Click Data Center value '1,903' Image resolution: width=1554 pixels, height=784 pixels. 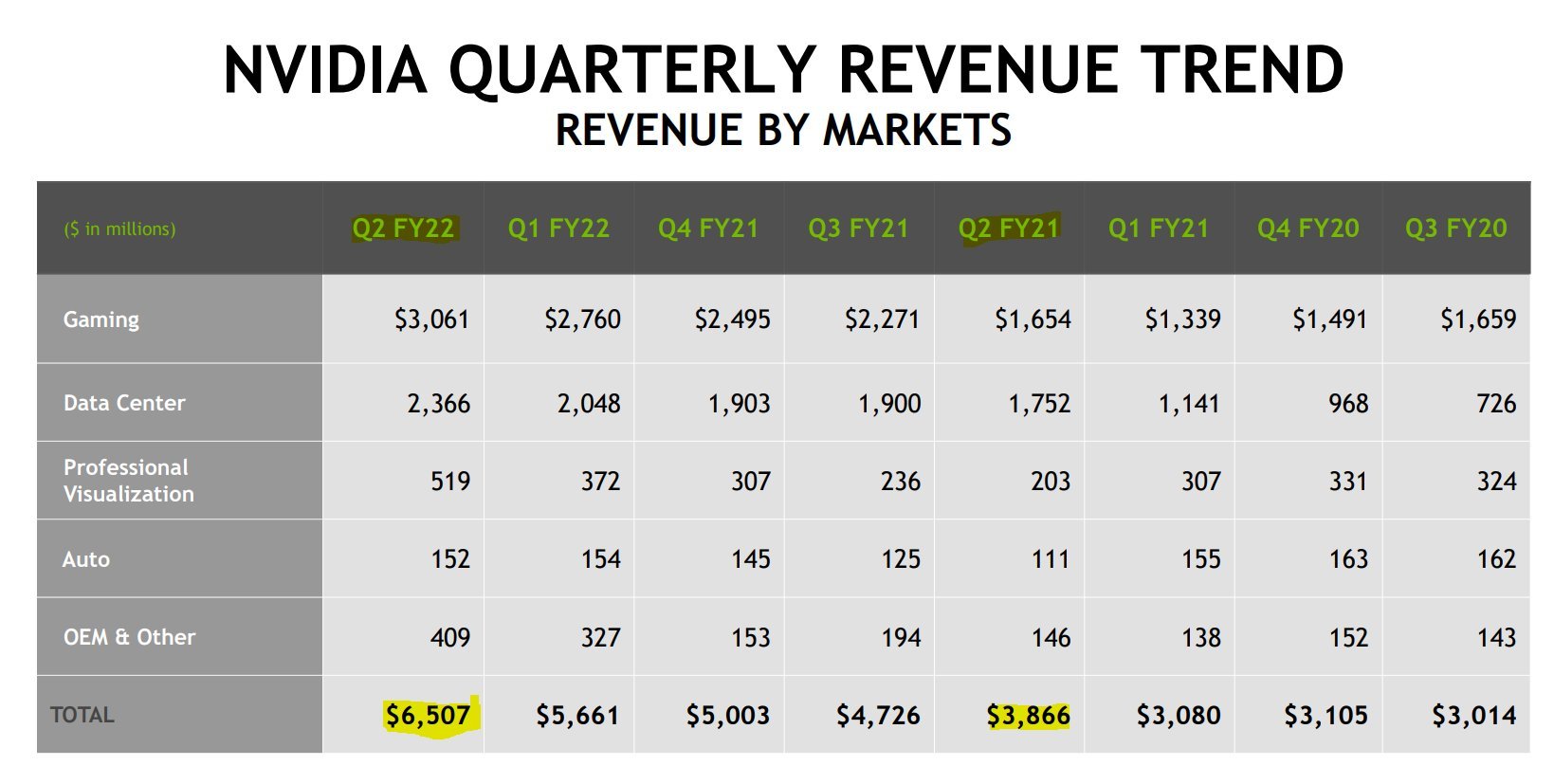pos(740,404)
